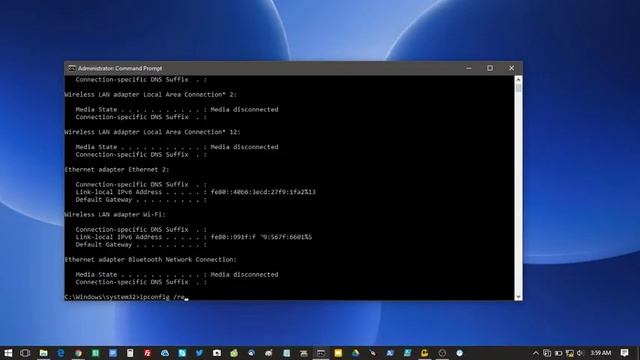The width and height of the screenshot is (640, 360).
Task: Click 'Media disconnected' under the Bluetooth adapter
Action: [x=244, y=275]
